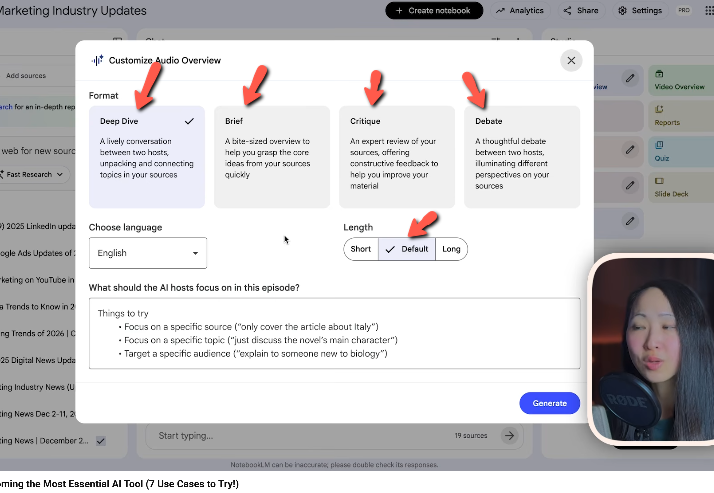Open the Share dialog
714x493 pixels.
click(x=581, y=10)
